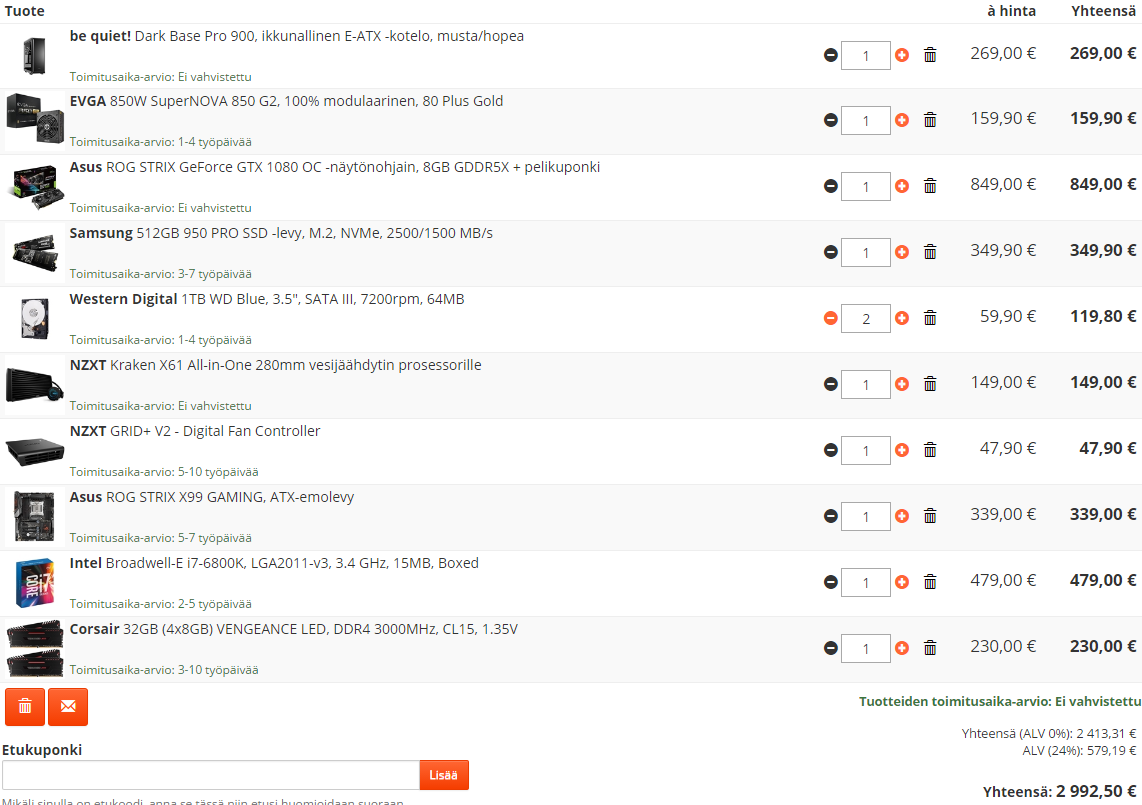Open Asus ROG STRIX GeForce GTX 1080 link
The height and width of the screenshot is (805, 1142).
[335, 167]
